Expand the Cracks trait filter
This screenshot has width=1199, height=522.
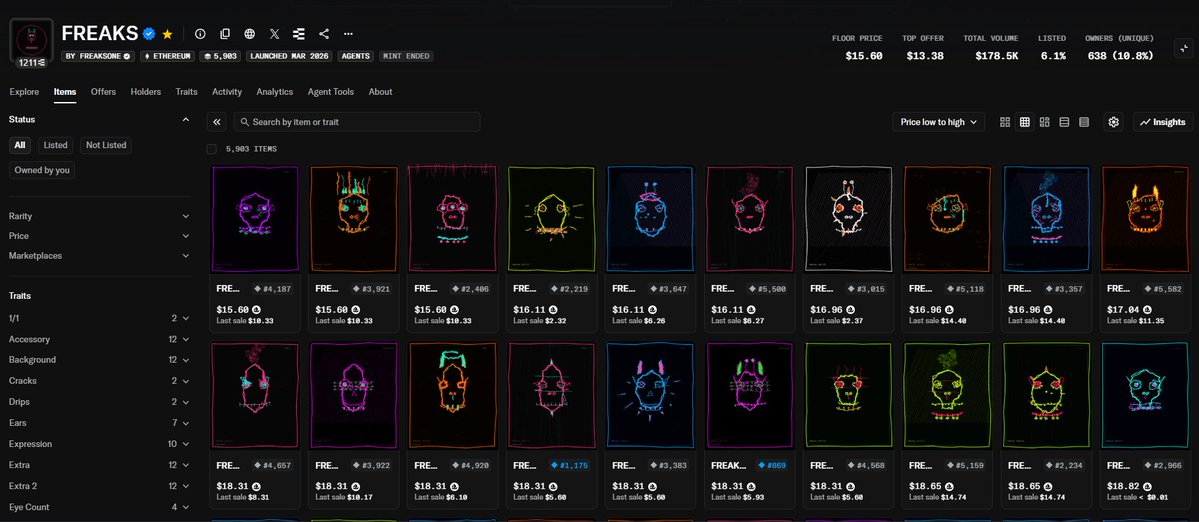tap(99, 381)
